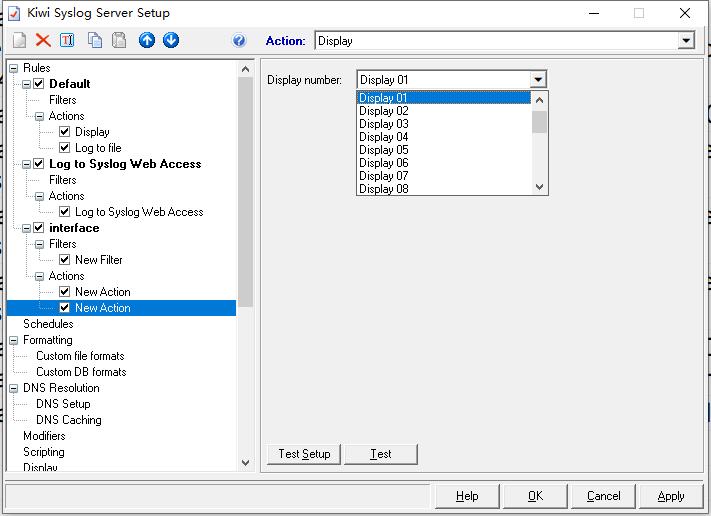Move item up with blue arrow
The height and width of the screenshot is (516, 711).
pyautogui.click(x=147, y=40)
